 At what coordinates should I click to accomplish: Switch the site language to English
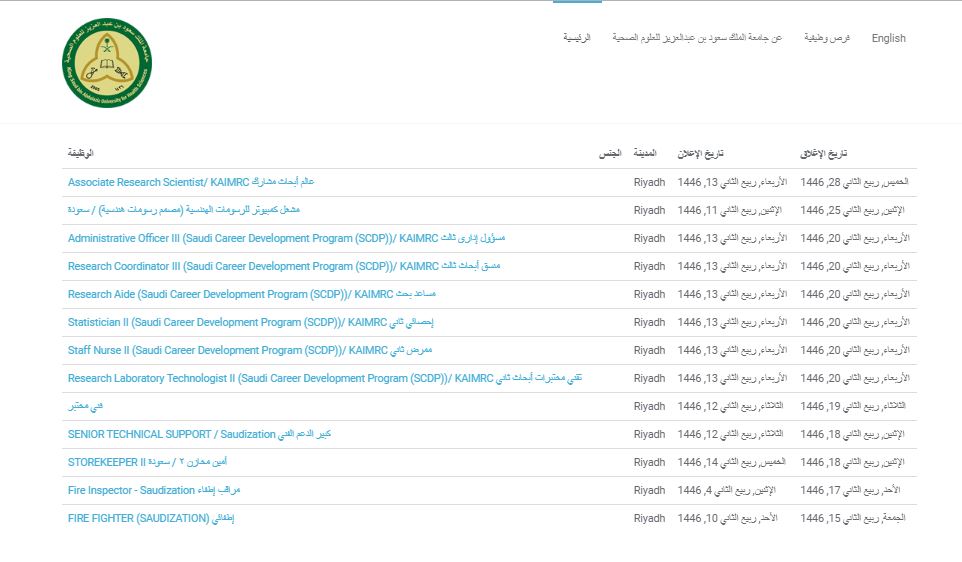(888, 38)
